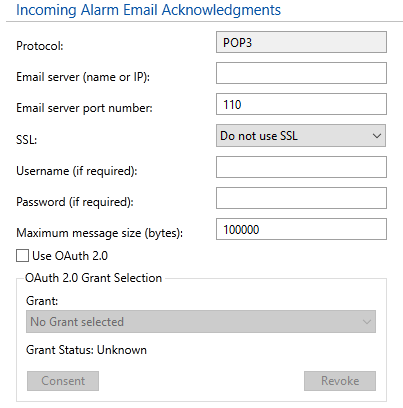Click the Grant Status: Unknown text
Image resolution: width=403 pixels, height=408 pixels.
pyautogui.click(x=86, y=350)
